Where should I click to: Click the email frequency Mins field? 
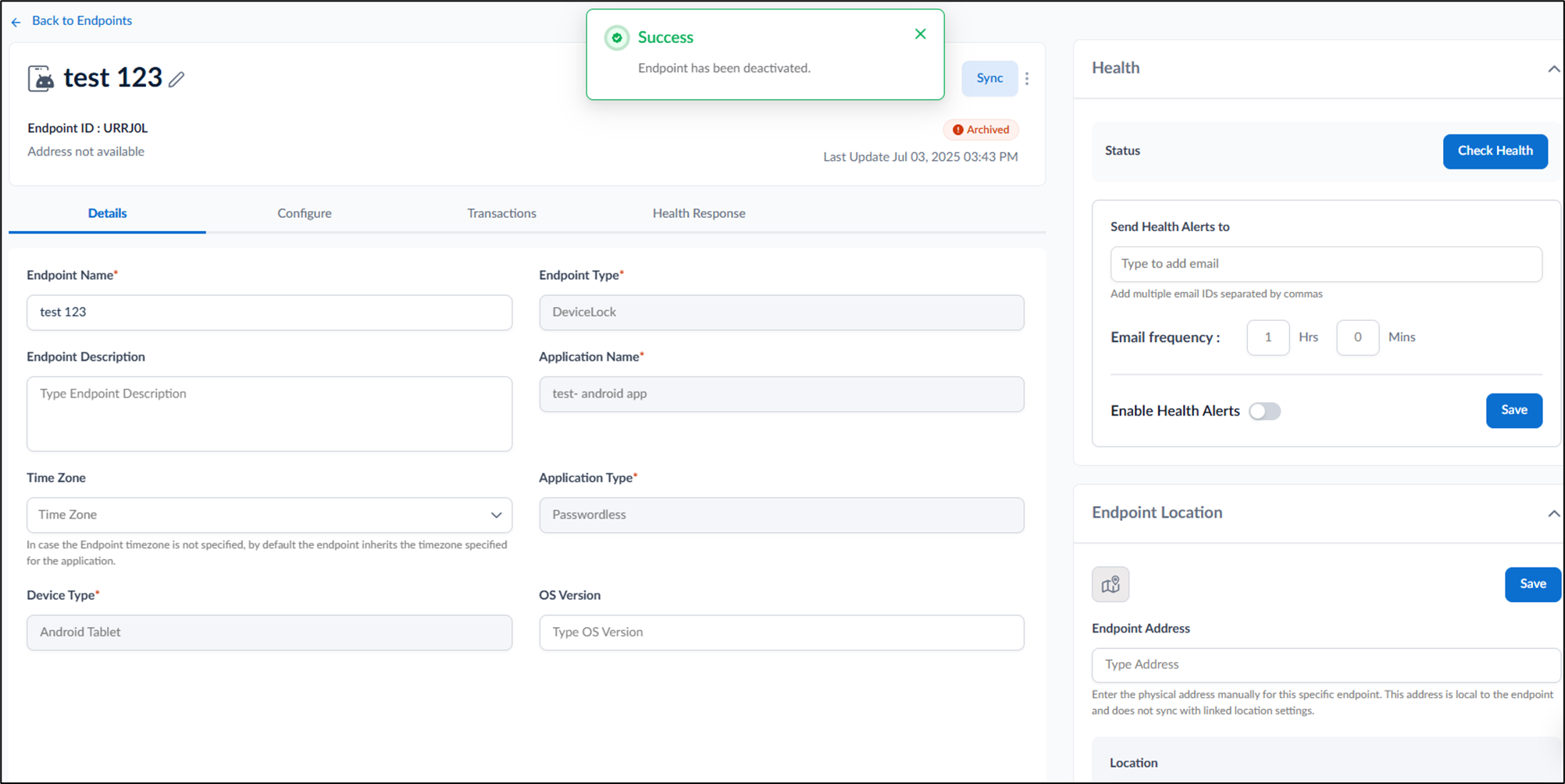[1357, 337]
